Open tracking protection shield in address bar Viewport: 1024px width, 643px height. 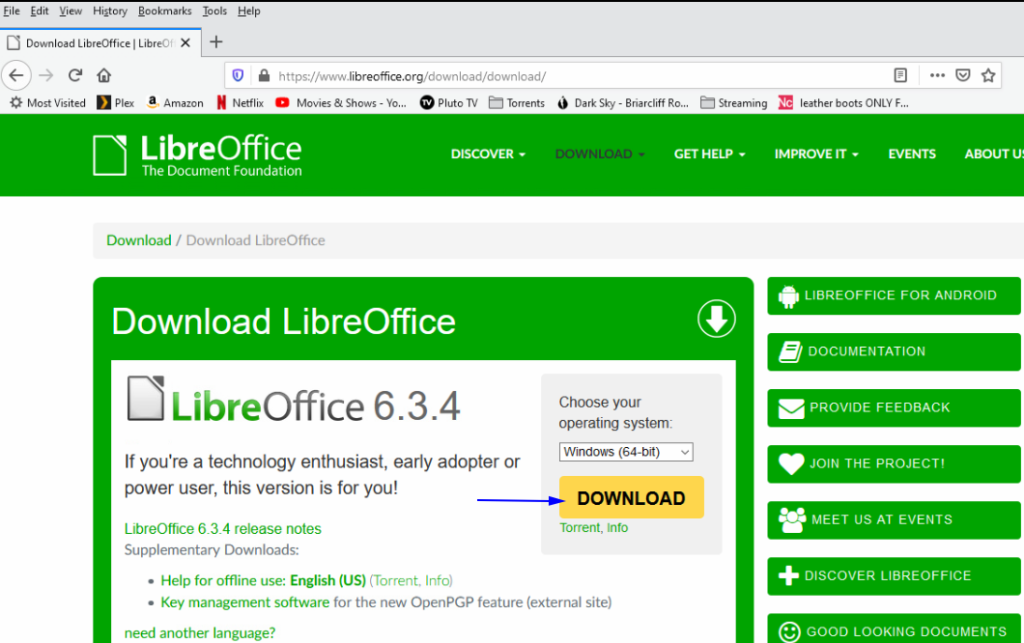click(238, 76)
